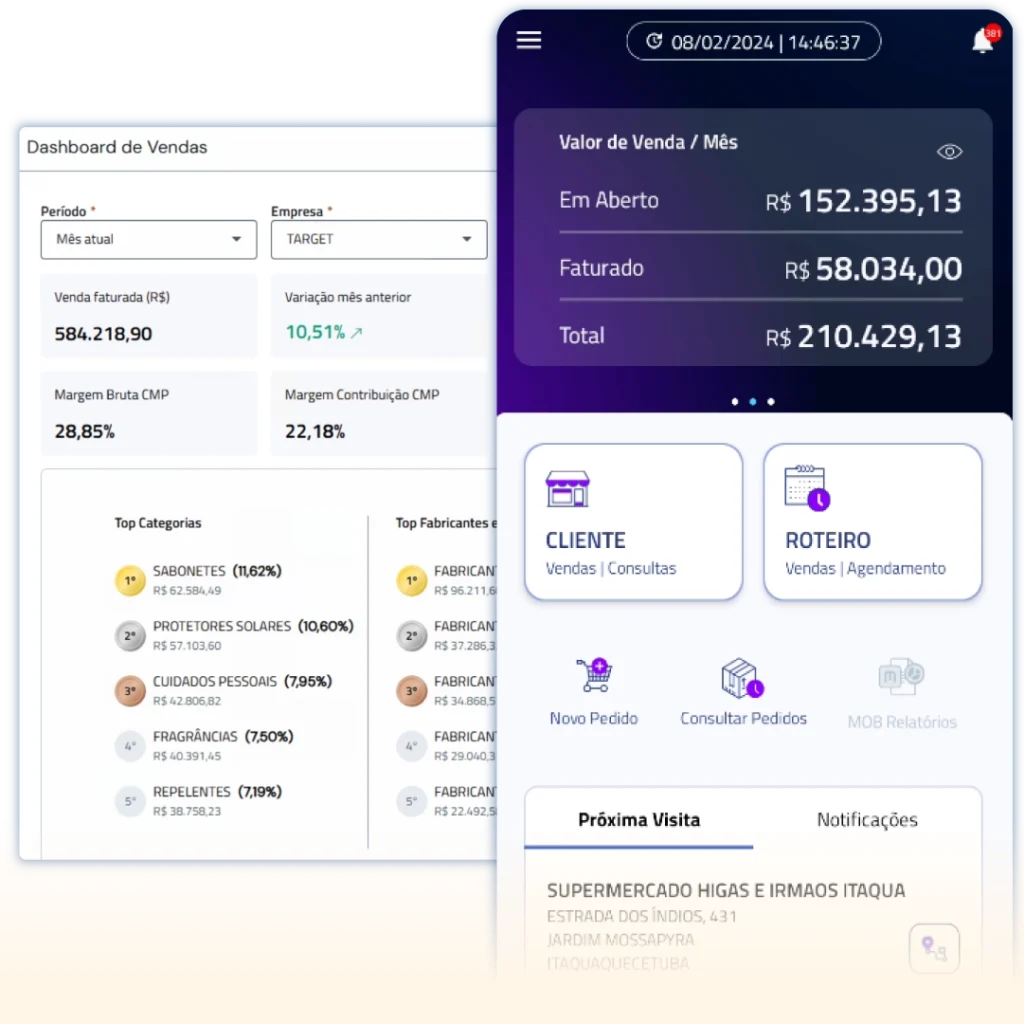This screenshot has width=1024, height=1024.
Task: Open the hamburger menu
Action: click(x=528, y=40)
